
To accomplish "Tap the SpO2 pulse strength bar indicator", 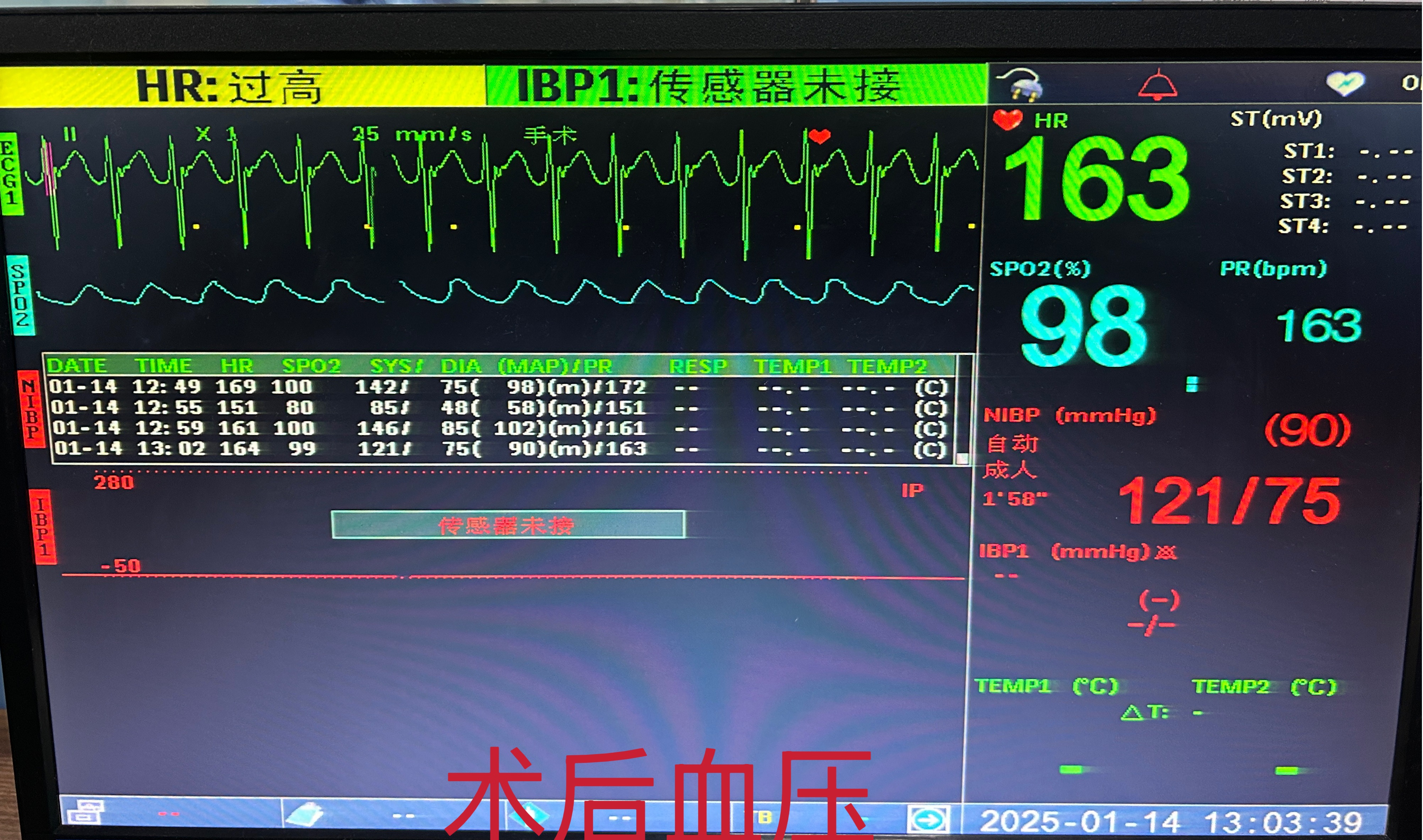I will coord(1192,384).
